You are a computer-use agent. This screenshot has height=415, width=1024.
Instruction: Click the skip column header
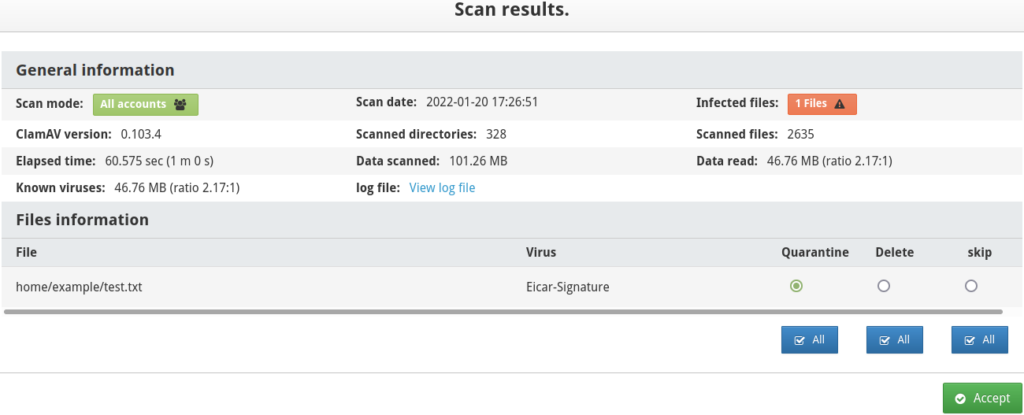click(x=979, y=252)
